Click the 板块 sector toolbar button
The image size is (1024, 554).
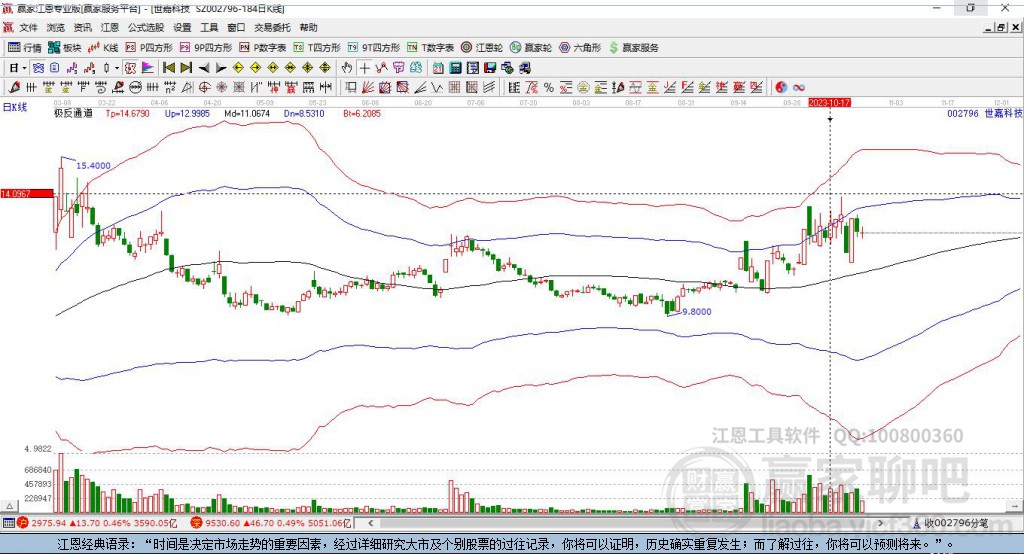(x=65, y=48)
